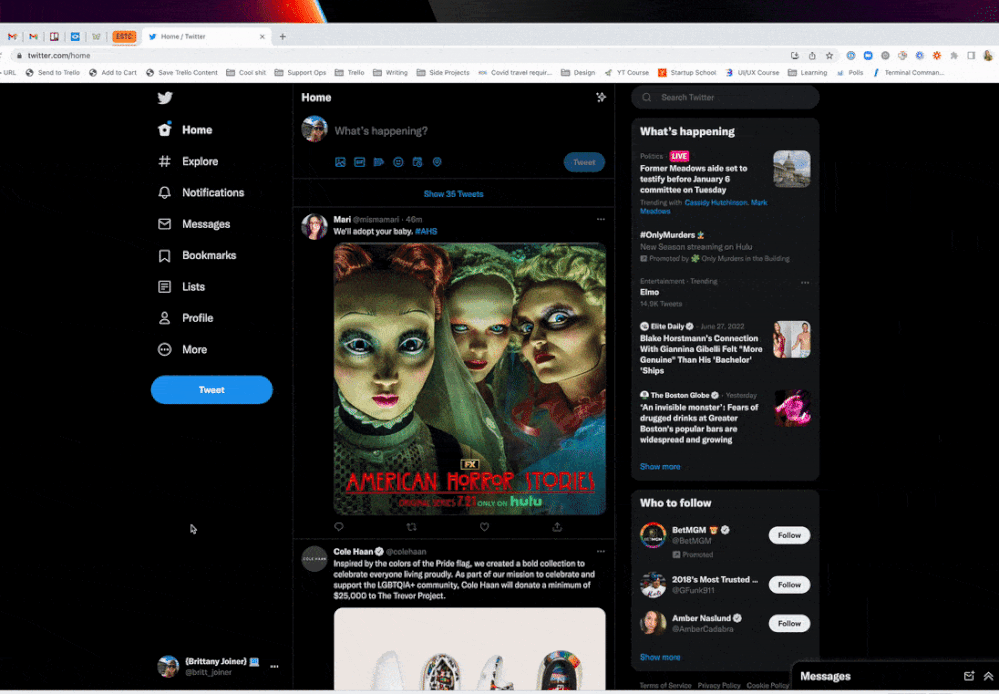999x694 pixels.
Task: Add a GIF to the tweet
Action: [359, 162]
